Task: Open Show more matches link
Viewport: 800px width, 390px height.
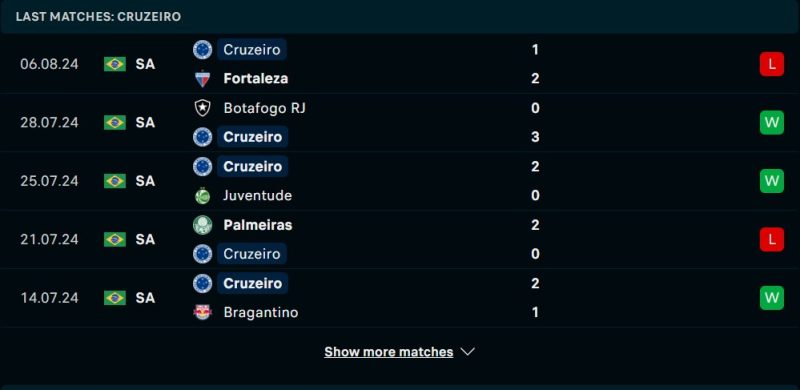Action: pos(389,352)
